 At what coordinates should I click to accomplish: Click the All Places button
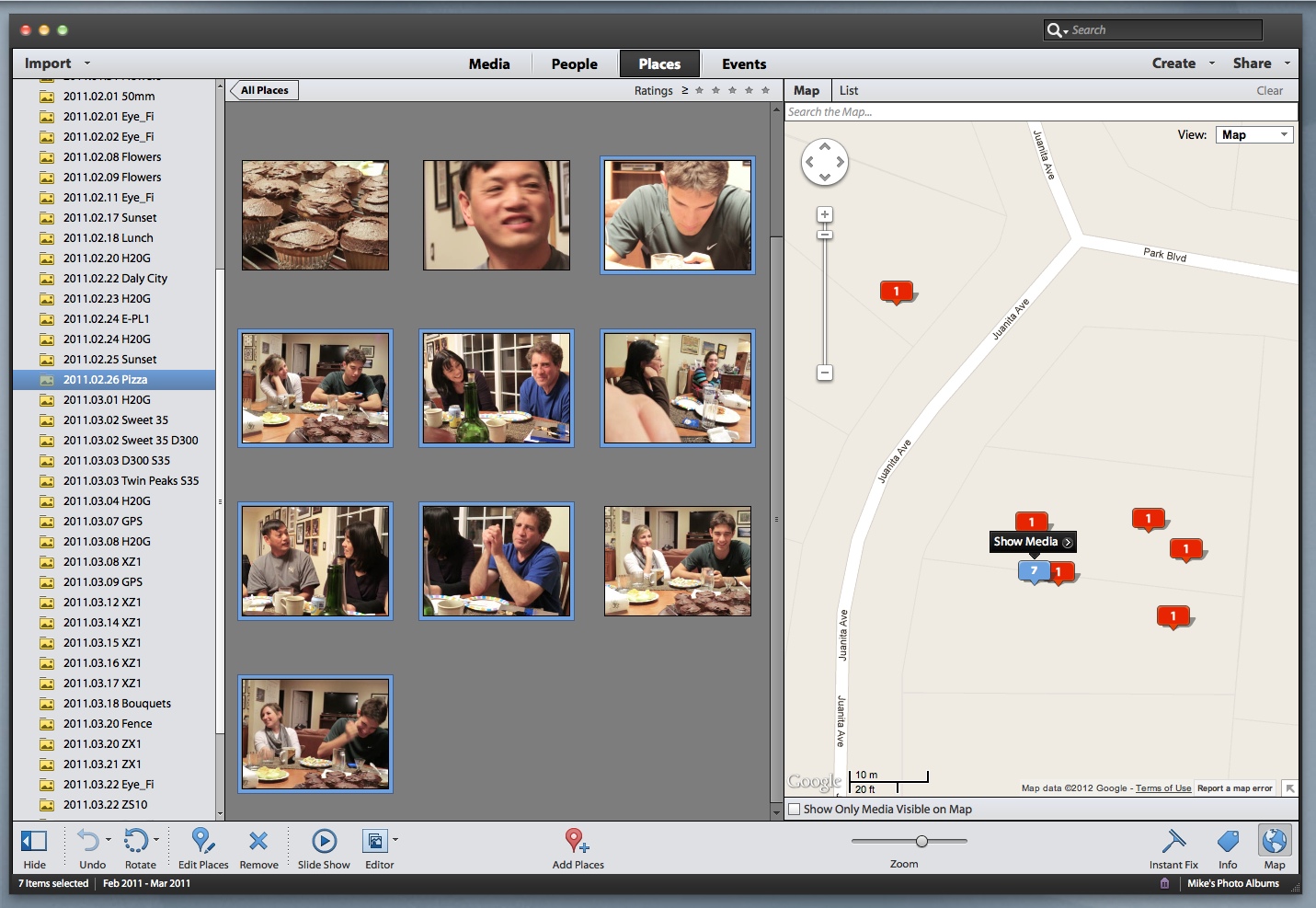[x=265, y=90]
